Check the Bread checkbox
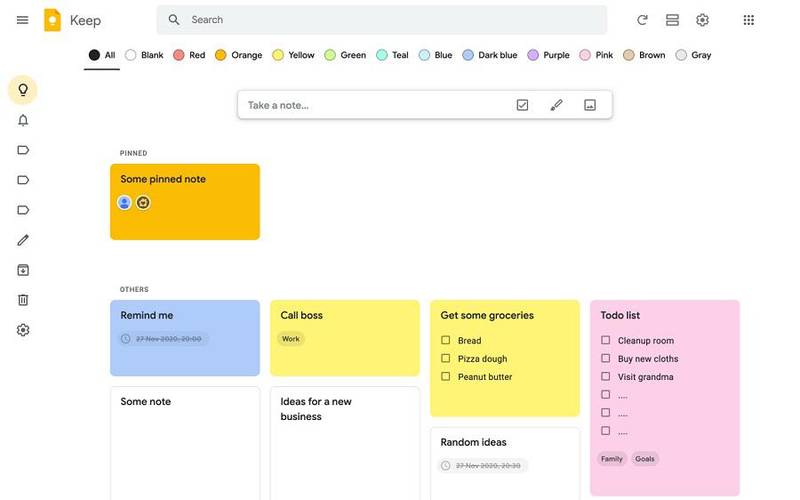The image size is (800, 500). click(x=445, y=340)
